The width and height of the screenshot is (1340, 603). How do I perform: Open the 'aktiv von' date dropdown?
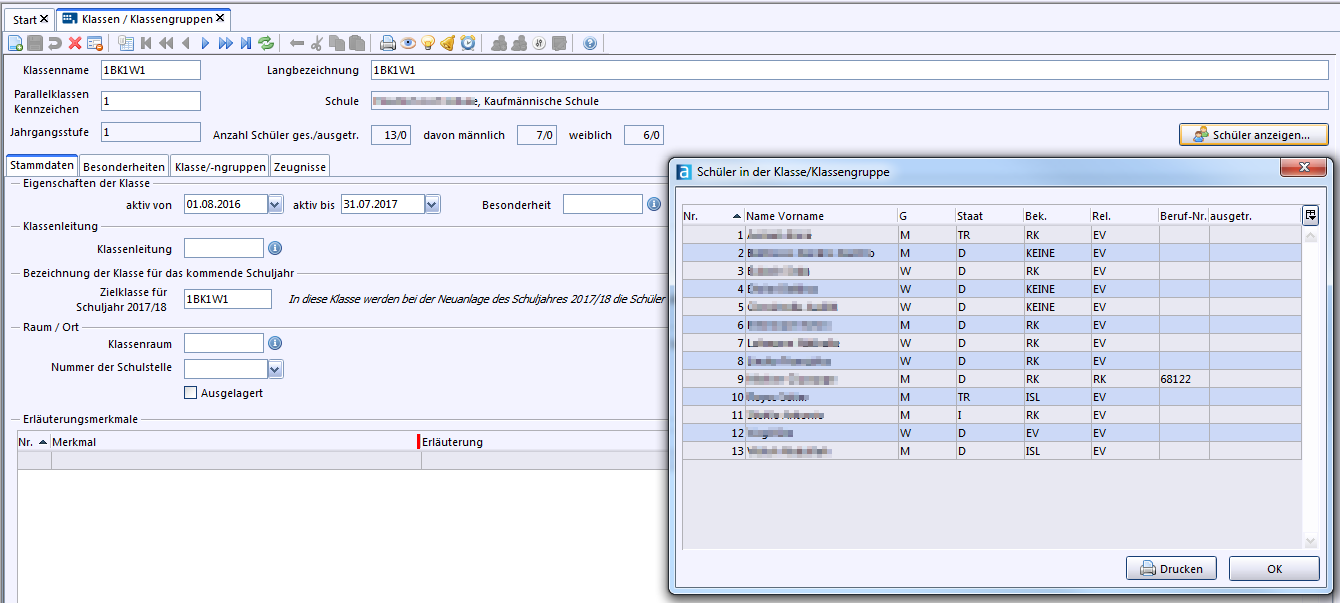pyautogui.click(x=275, y=204)
